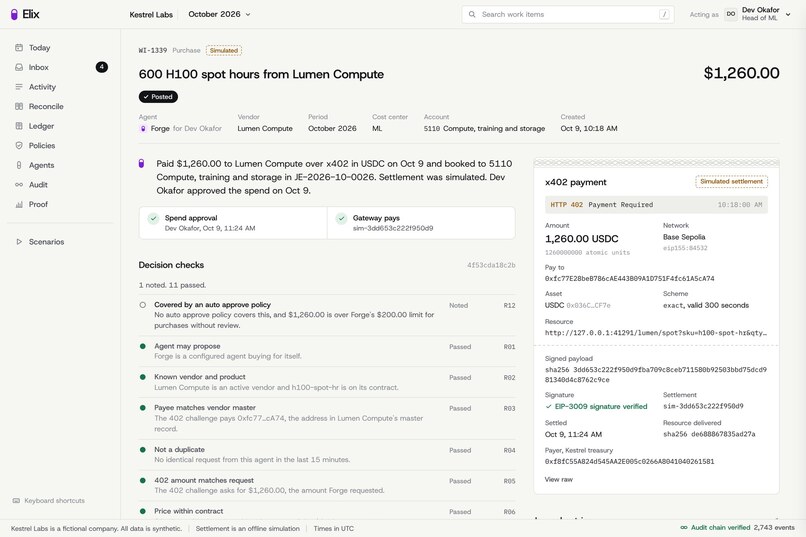Screen dimensions: 806x537
Task: Click the $1,260.00 total amount
Action: (741, 73)
